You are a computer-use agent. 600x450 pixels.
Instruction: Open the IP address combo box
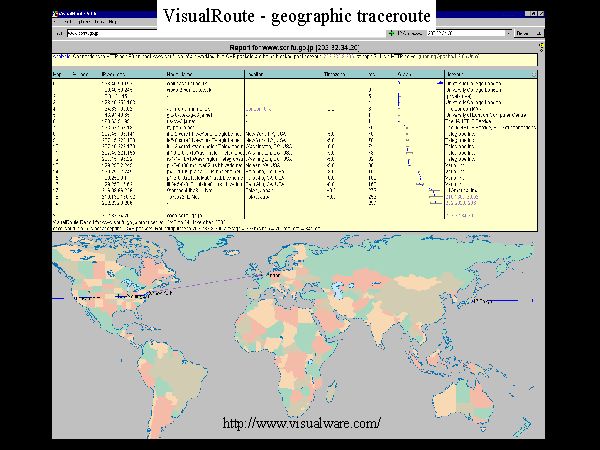click(468, 33)
